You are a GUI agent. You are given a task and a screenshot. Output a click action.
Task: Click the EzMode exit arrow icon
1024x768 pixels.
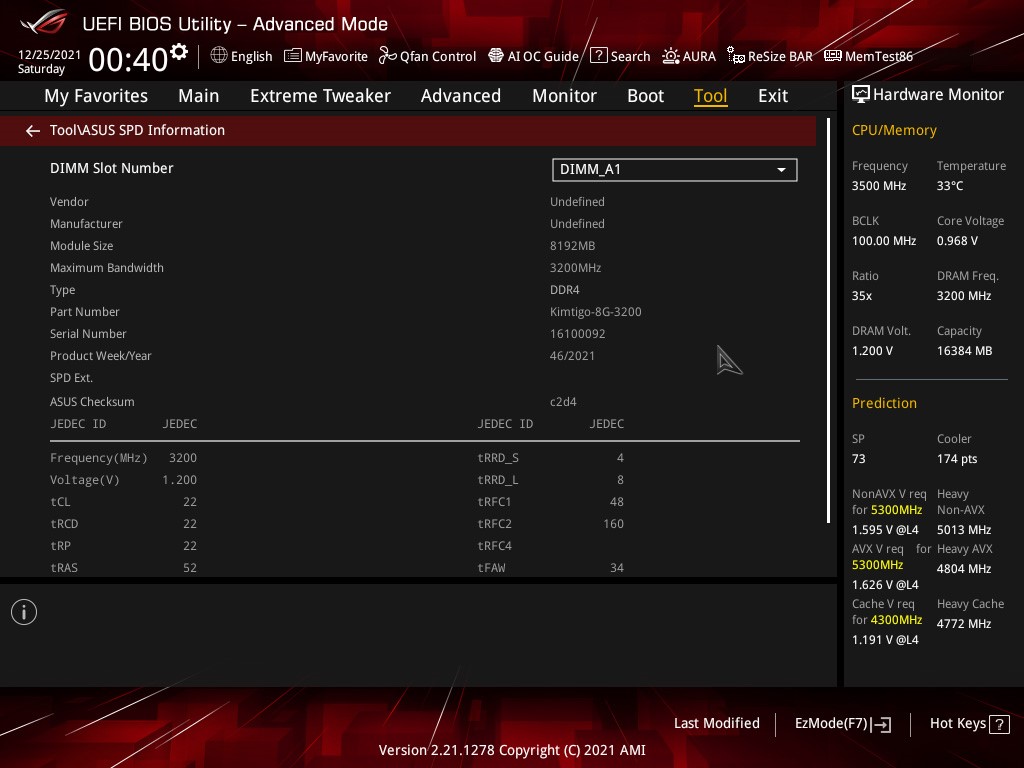[x=882, y=724]
